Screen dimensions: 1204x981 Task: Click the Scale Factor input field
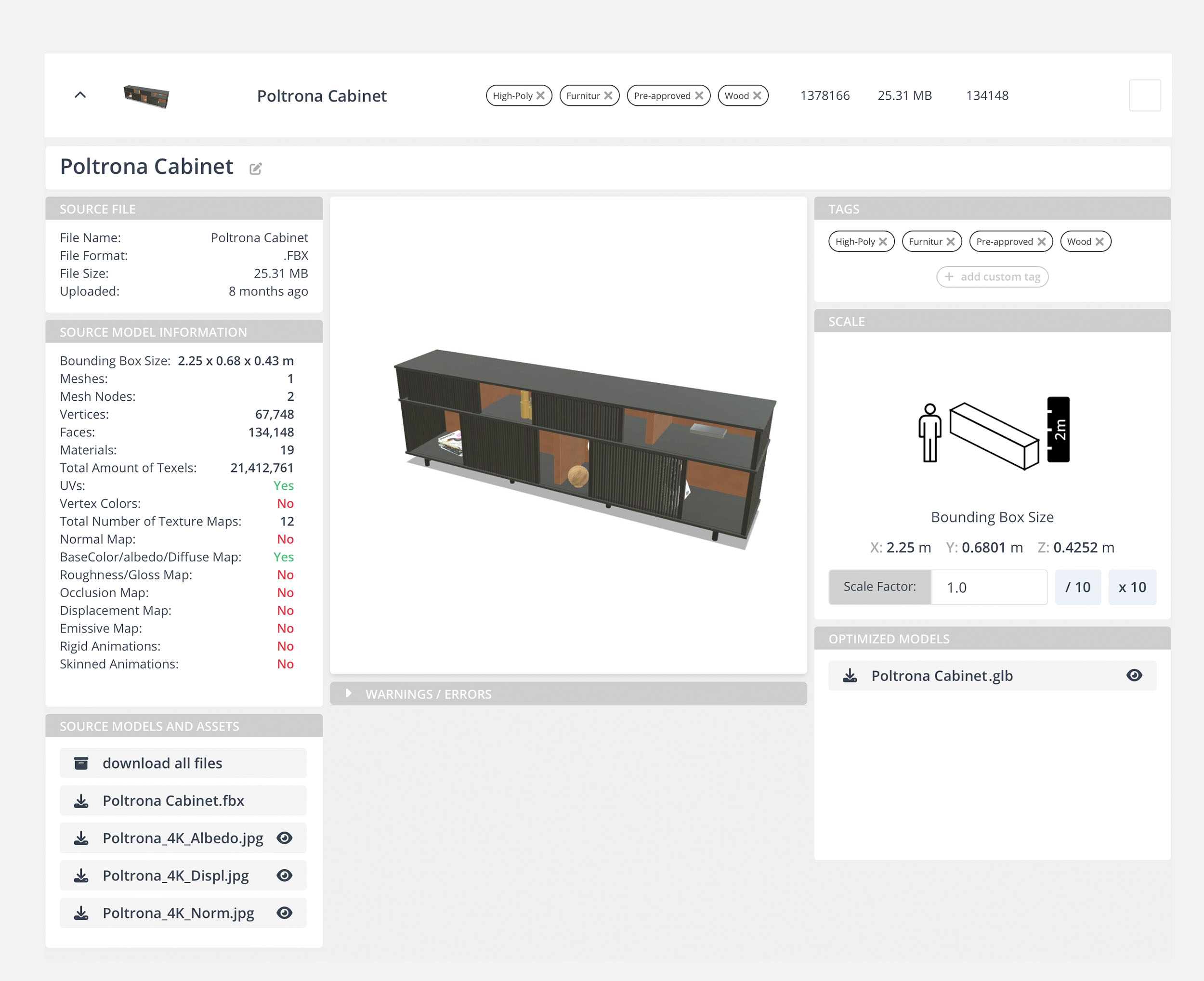(989, 587)
